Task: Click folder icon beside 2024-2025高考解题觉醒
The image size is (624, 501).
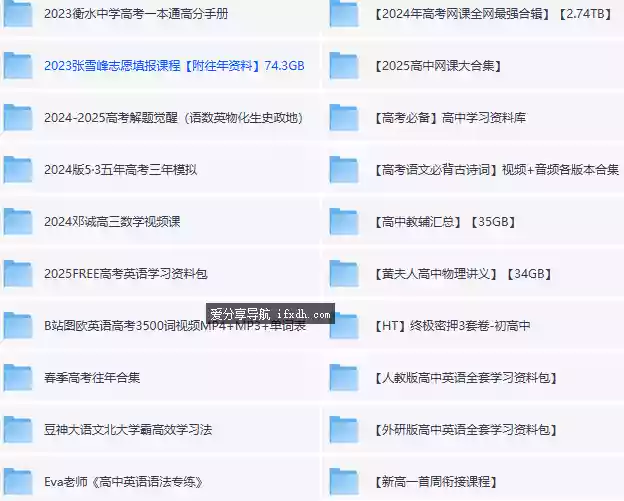Action: point(18,117)
